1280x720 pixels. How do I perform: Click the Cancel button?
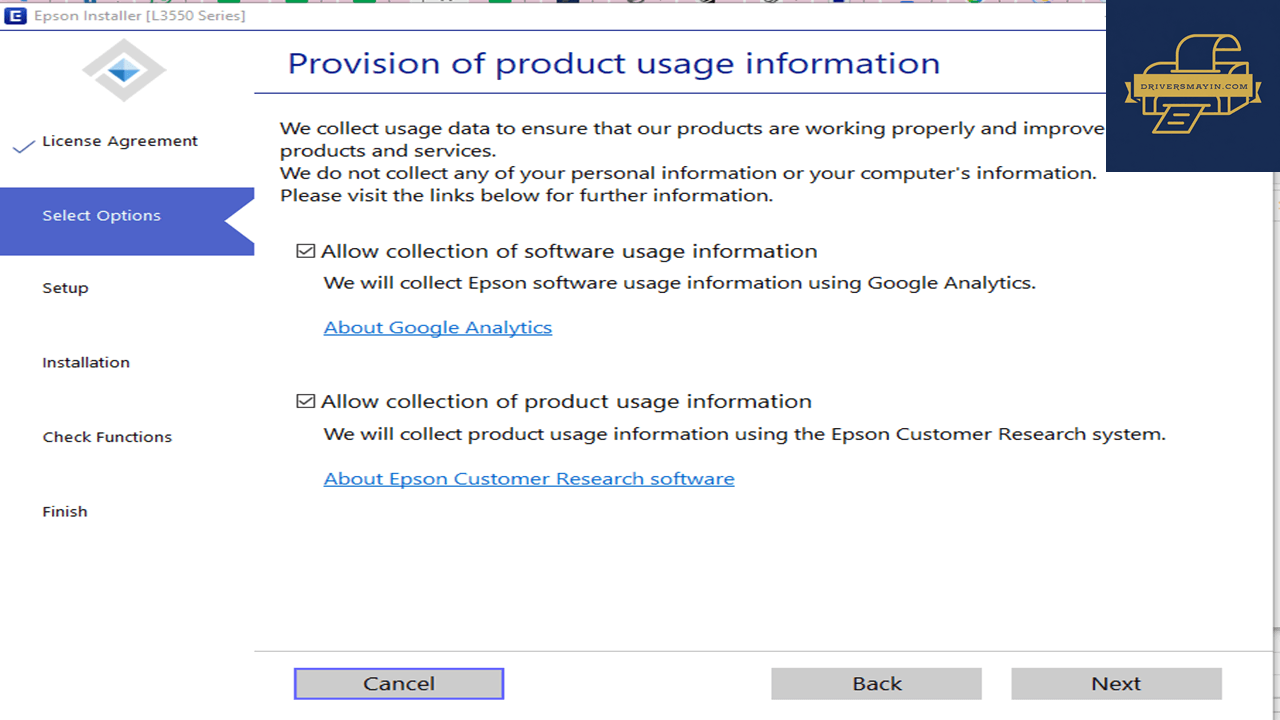point(399,684)
